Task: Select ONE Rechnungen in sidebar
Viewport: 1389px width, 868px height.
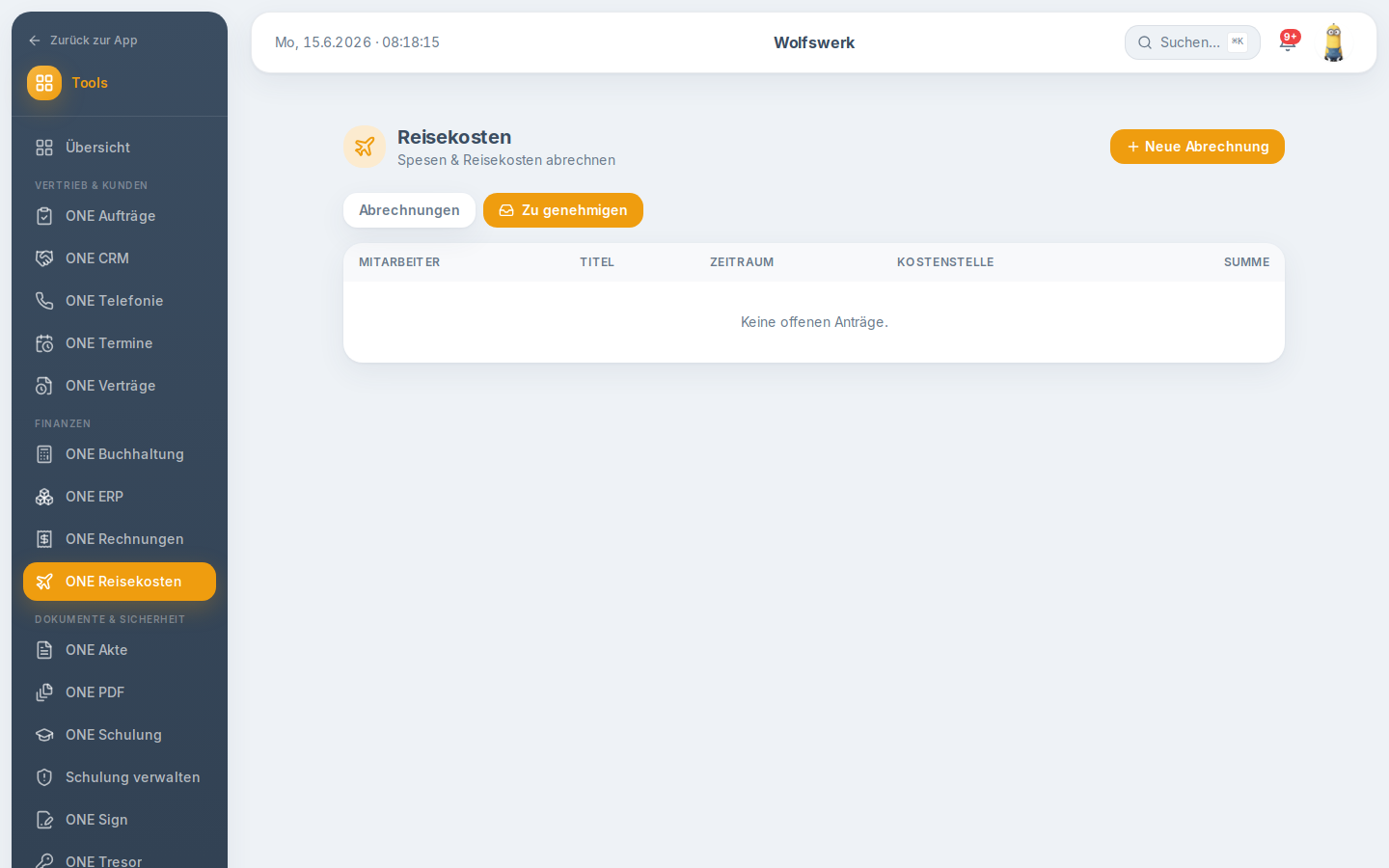Action: (x=120, y=539)
